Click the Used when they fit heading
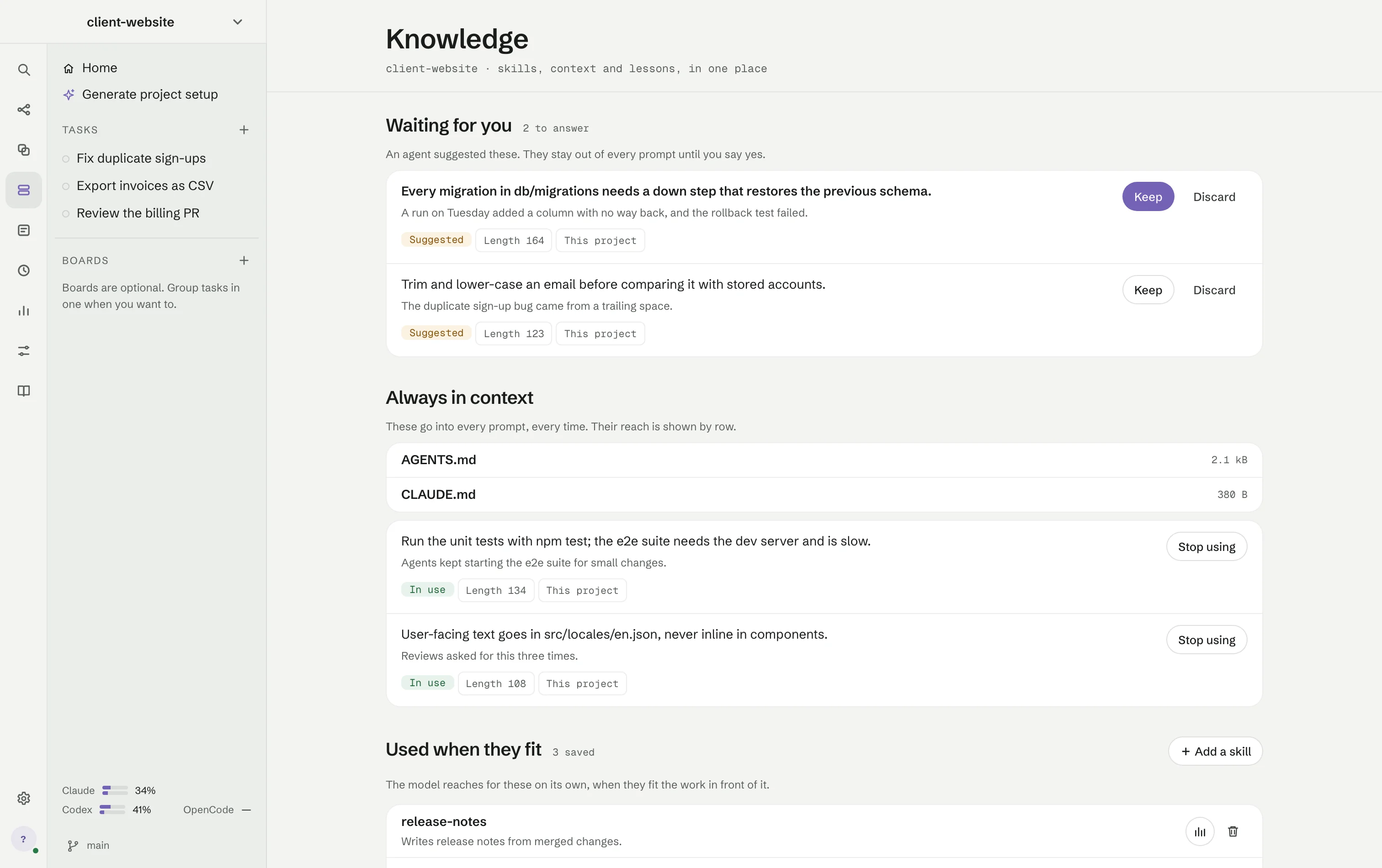The height and width of the screenshot is (868, 1382). point(463,749)
